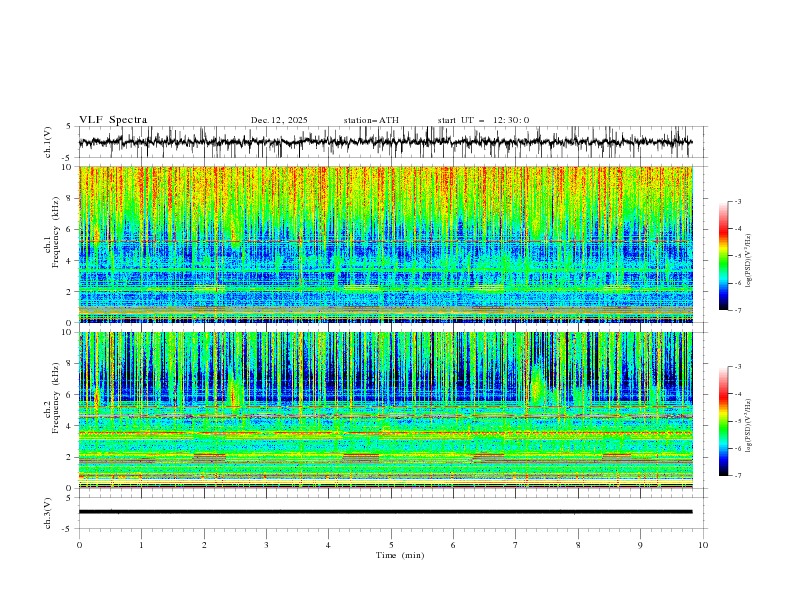Image resolution: width=792 pixels, height=612 pixels.
Task: Click the "2" tick on the Time axis
Action: pos(204,545)
